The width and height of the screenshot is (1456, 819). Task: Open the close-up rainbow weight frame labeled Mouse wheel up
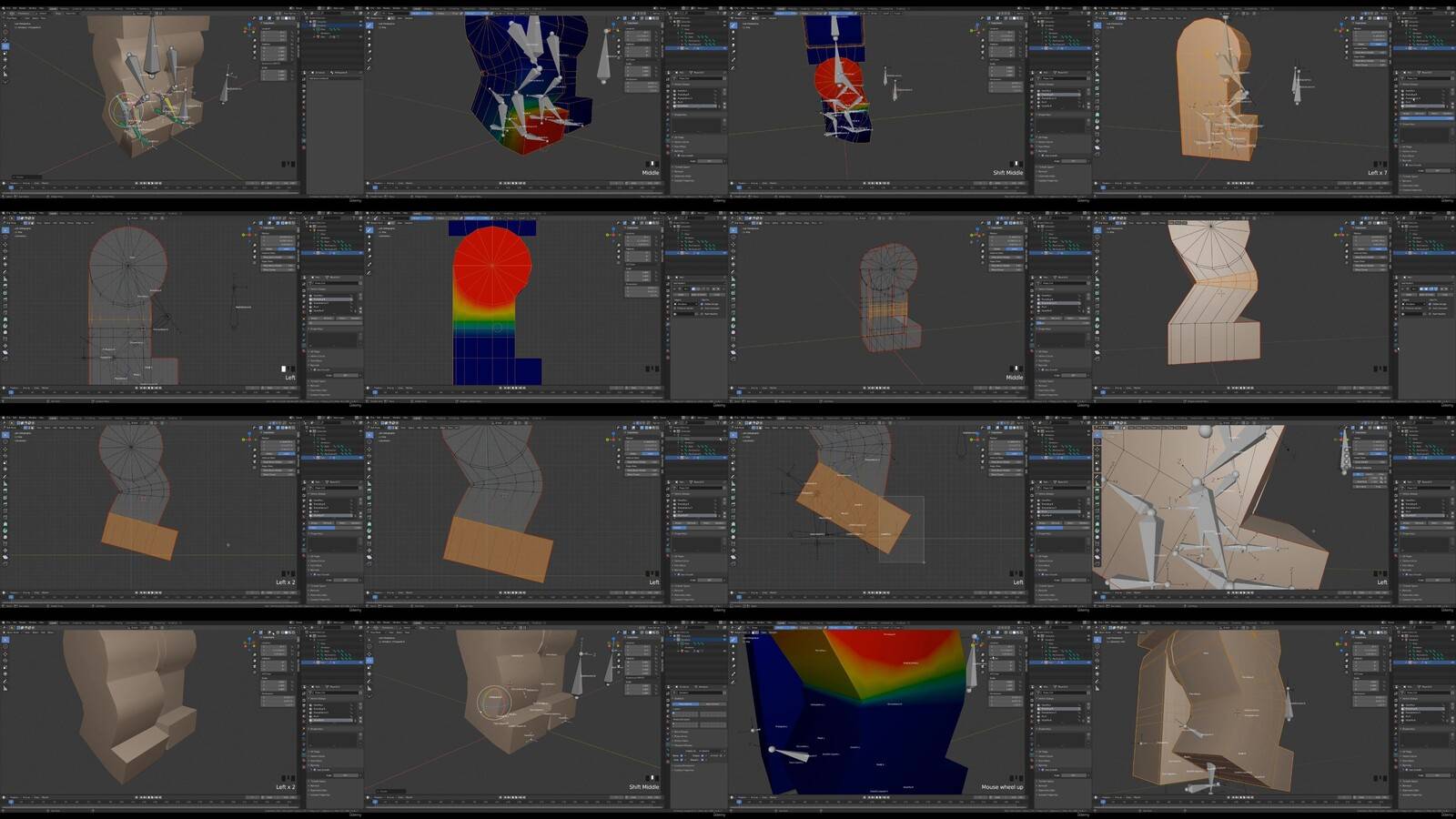click(910, 715)
